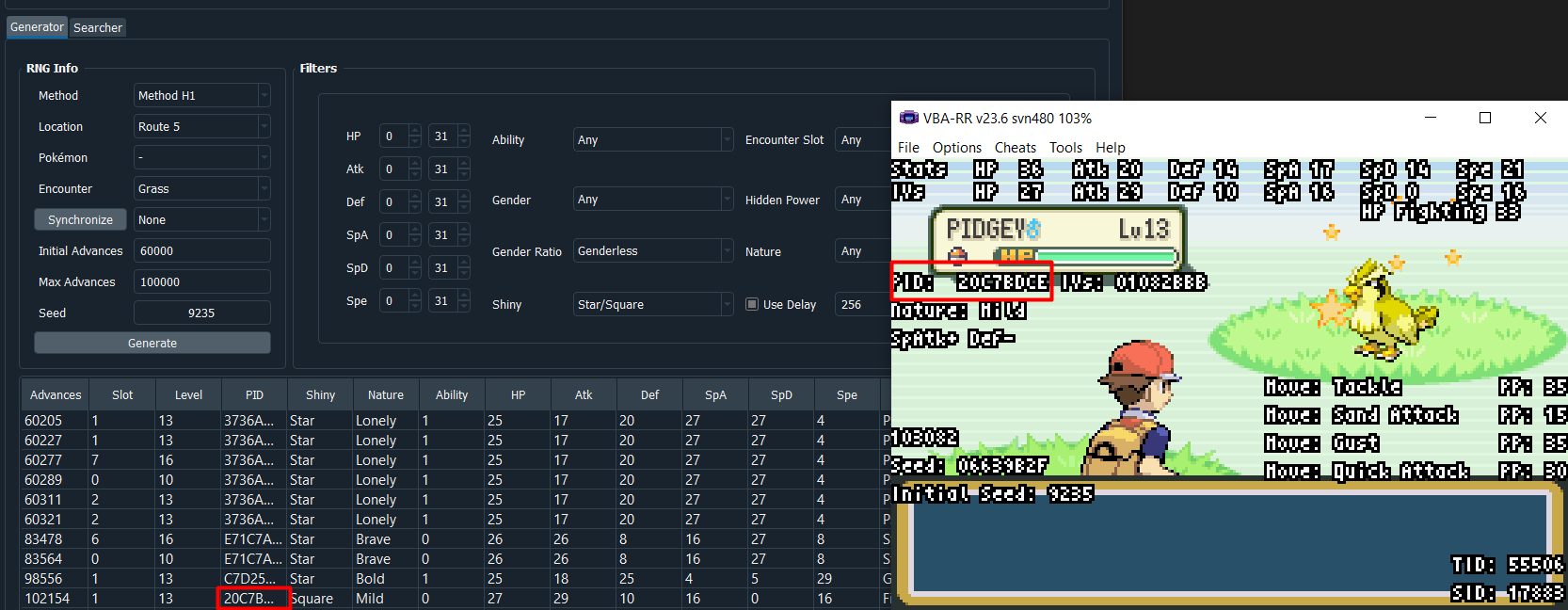This screenshot has width=1568, height=610.
Task: Select the row with advance 83478
Action: coord(456,538)
